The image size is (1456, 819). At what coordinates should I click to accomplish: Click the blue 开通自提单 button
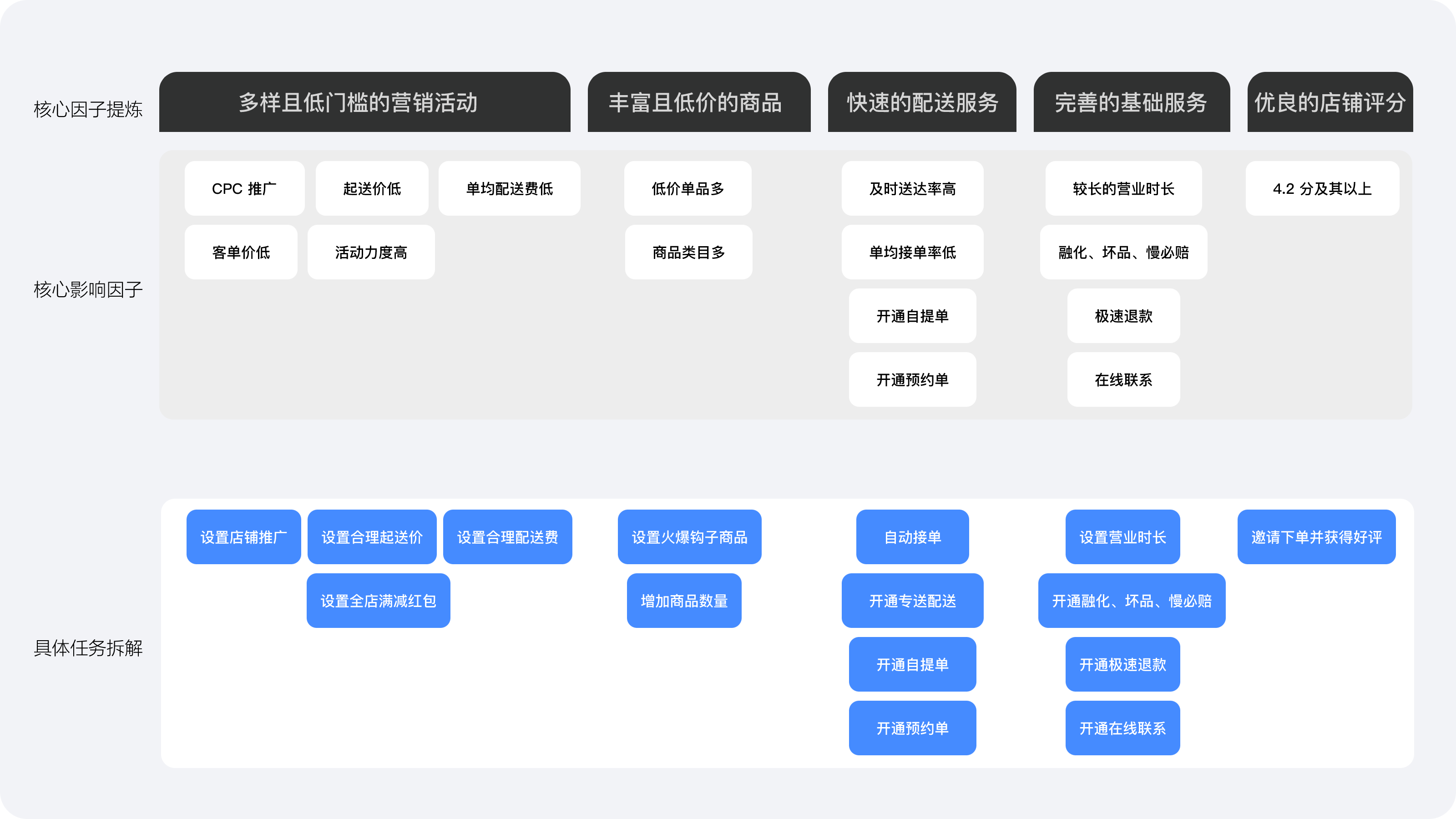pyautogui.click(x=912, y=664)
